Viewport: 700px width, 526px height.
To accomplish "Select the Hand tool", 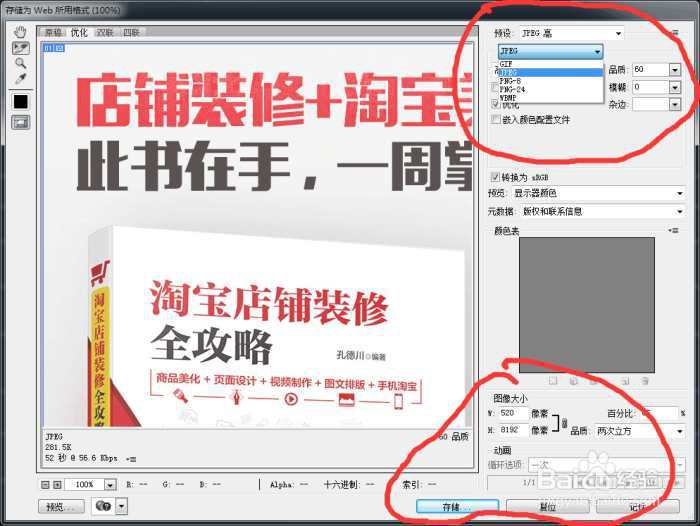I will (20, 32).
